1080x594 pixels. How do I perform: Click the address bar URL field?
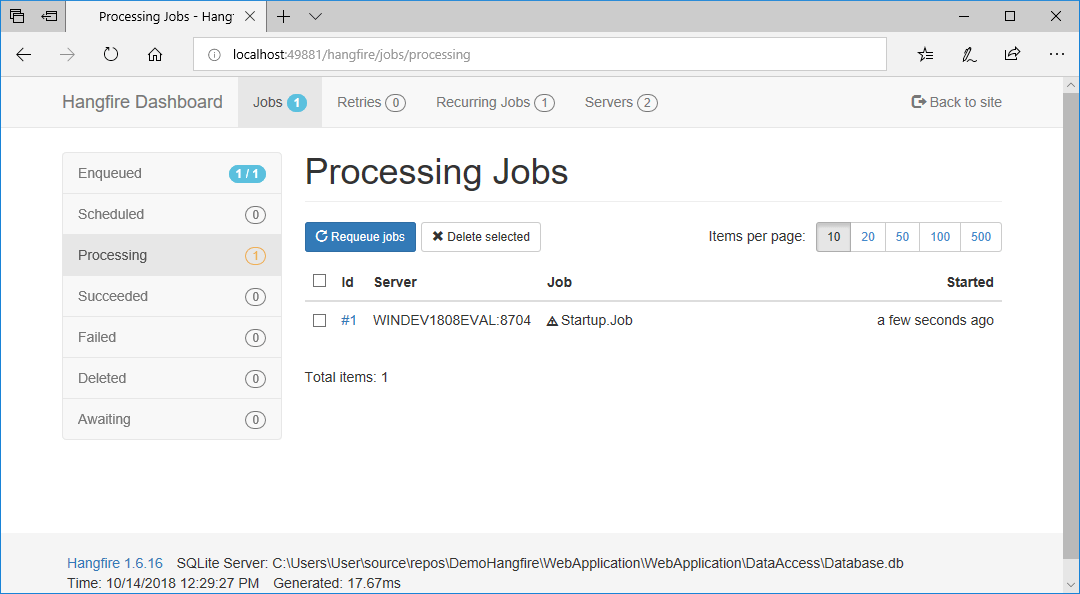tap(539, 54)
